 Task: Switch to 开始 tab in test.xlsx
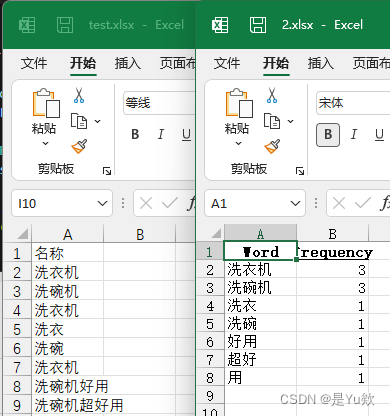[83, 63]
